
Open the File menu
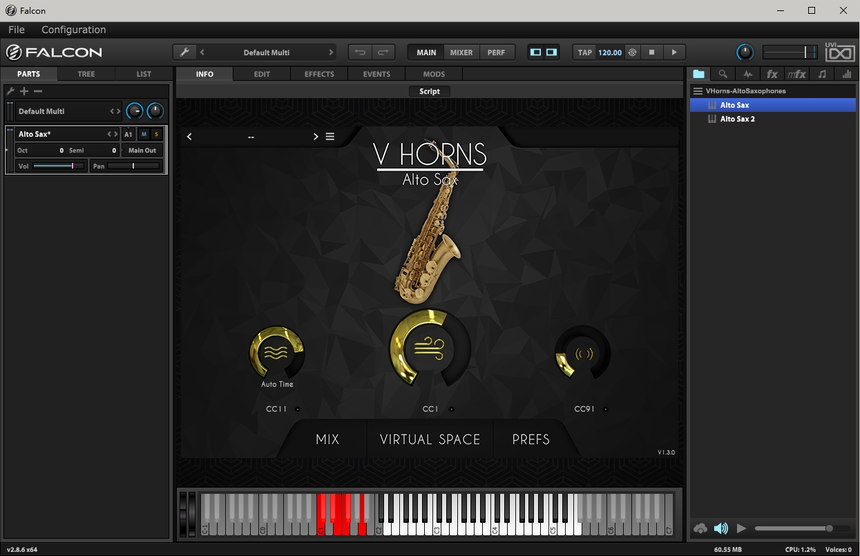point(16,30)
